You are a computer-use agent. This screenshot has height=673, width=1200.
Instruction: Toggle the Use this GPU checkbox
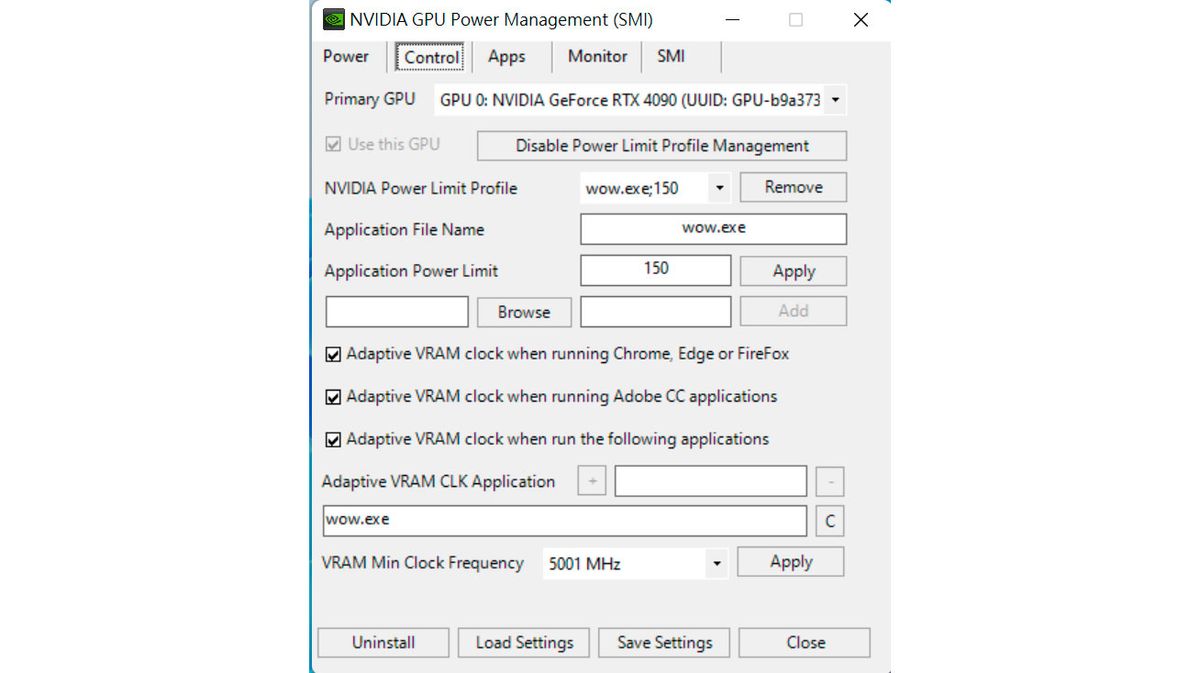334,145
